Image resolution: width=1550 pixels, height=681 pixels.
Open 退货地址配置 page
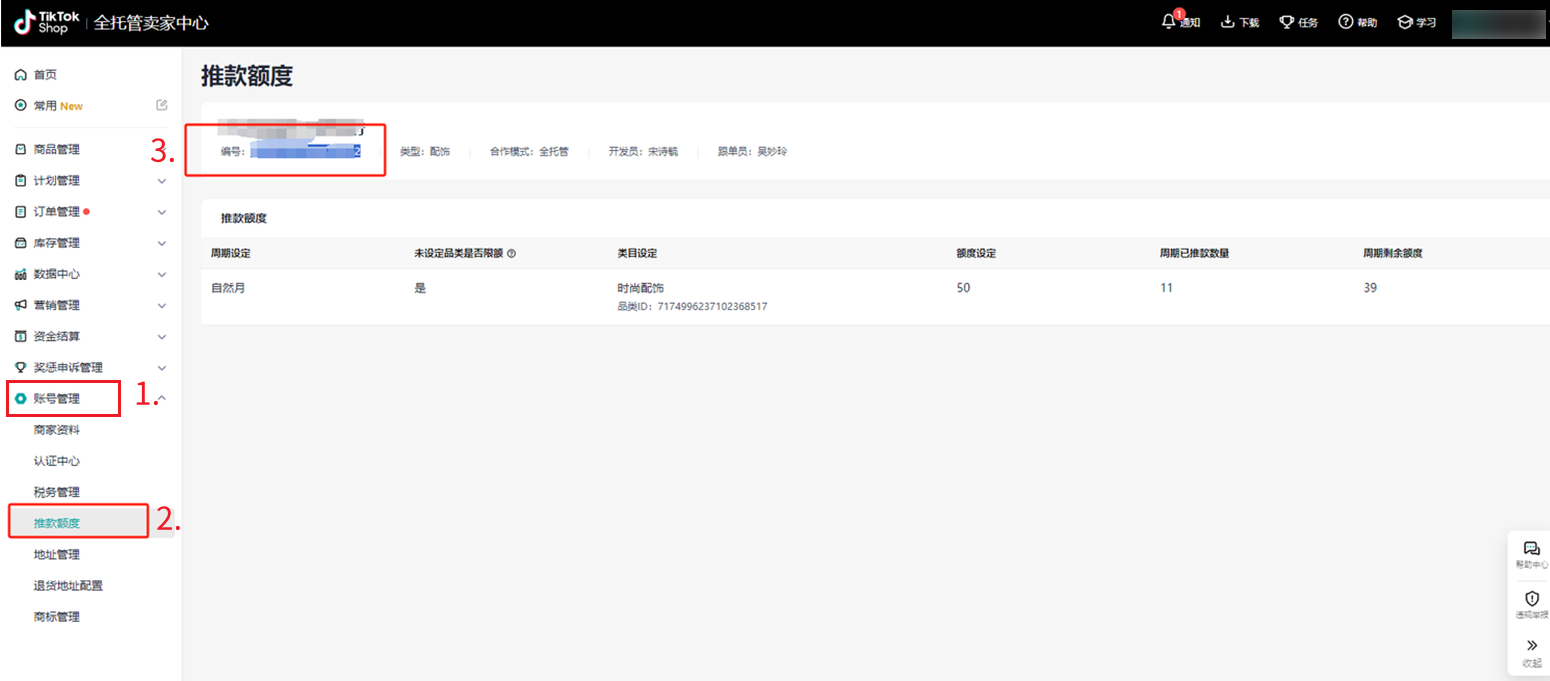click(68, 585)
